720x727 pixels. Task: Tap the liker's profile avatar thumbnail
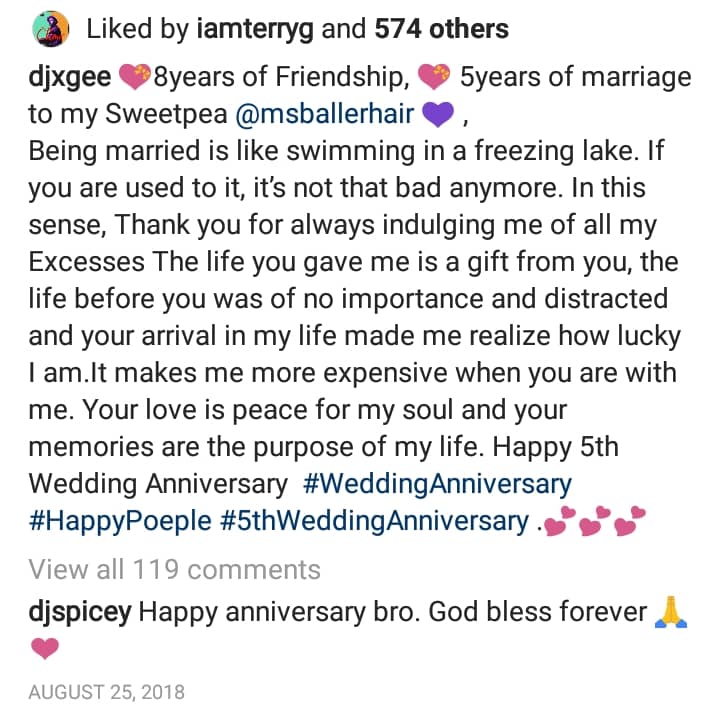(53, 28)
